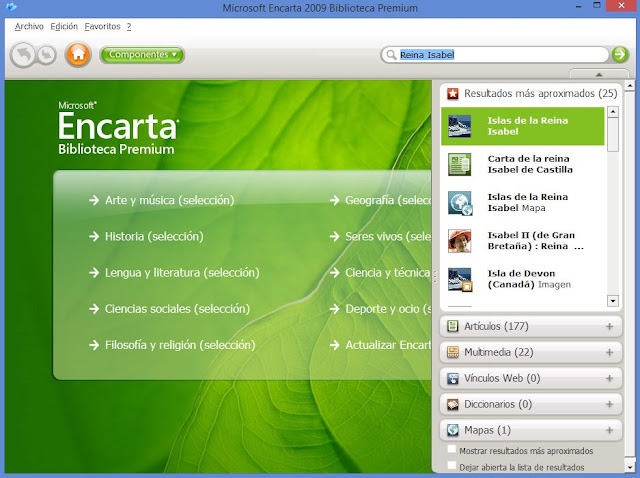Open Ciencias sociales (selección) link
Screen dimensions: 640x478
click(x=177, y=309)
